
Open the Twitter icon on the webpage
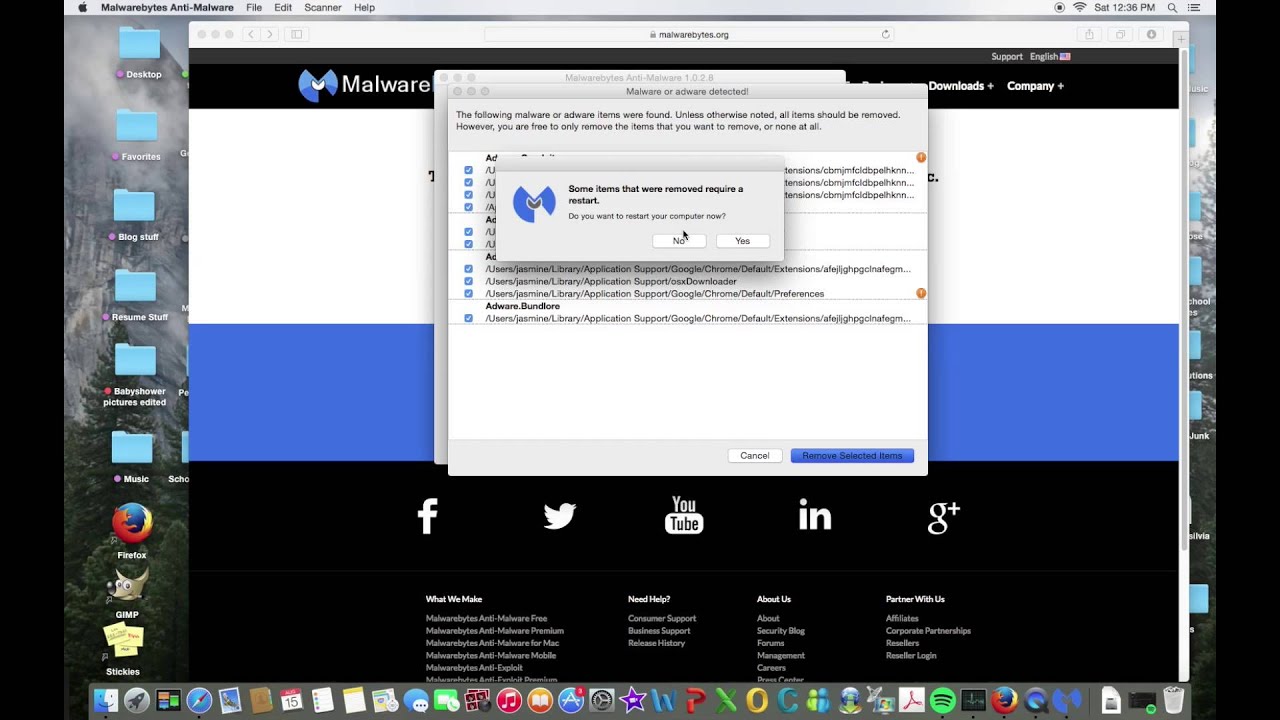pyautogui.click(x=560, y=516)
